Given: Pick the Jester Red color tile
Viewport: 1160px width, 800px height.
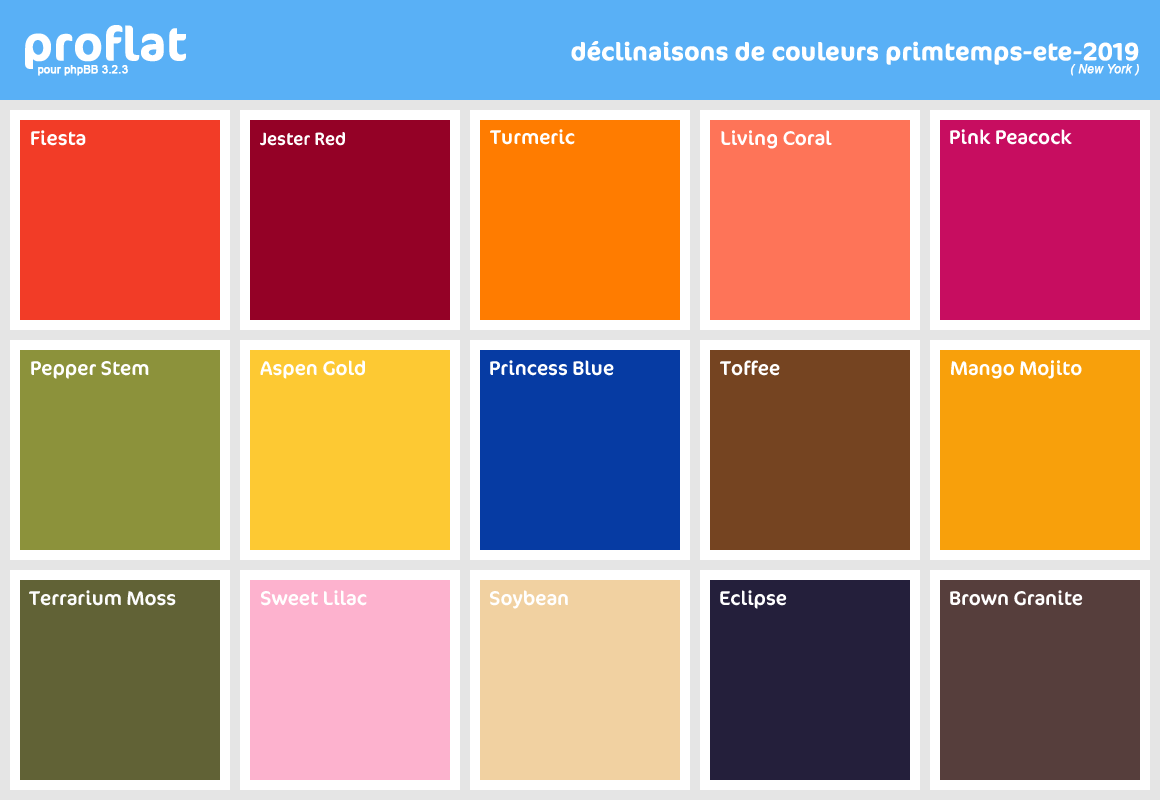Looking at the screenshot, I should pos(350,220).
